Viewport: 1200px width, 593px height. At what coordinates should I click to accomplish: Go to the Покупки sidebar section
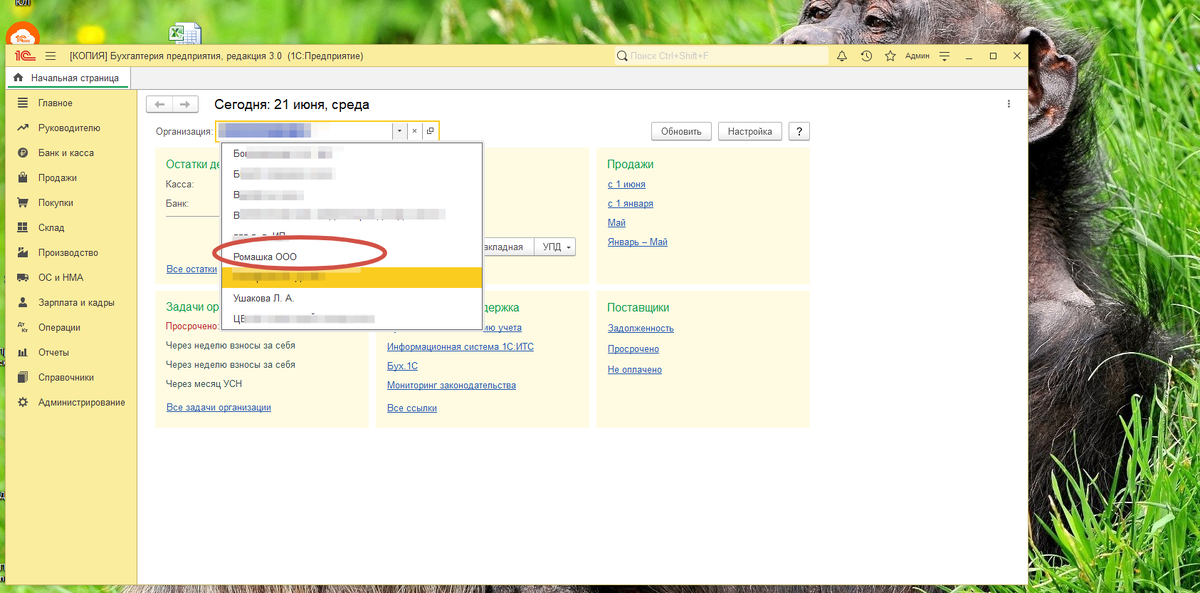(56, 203)
